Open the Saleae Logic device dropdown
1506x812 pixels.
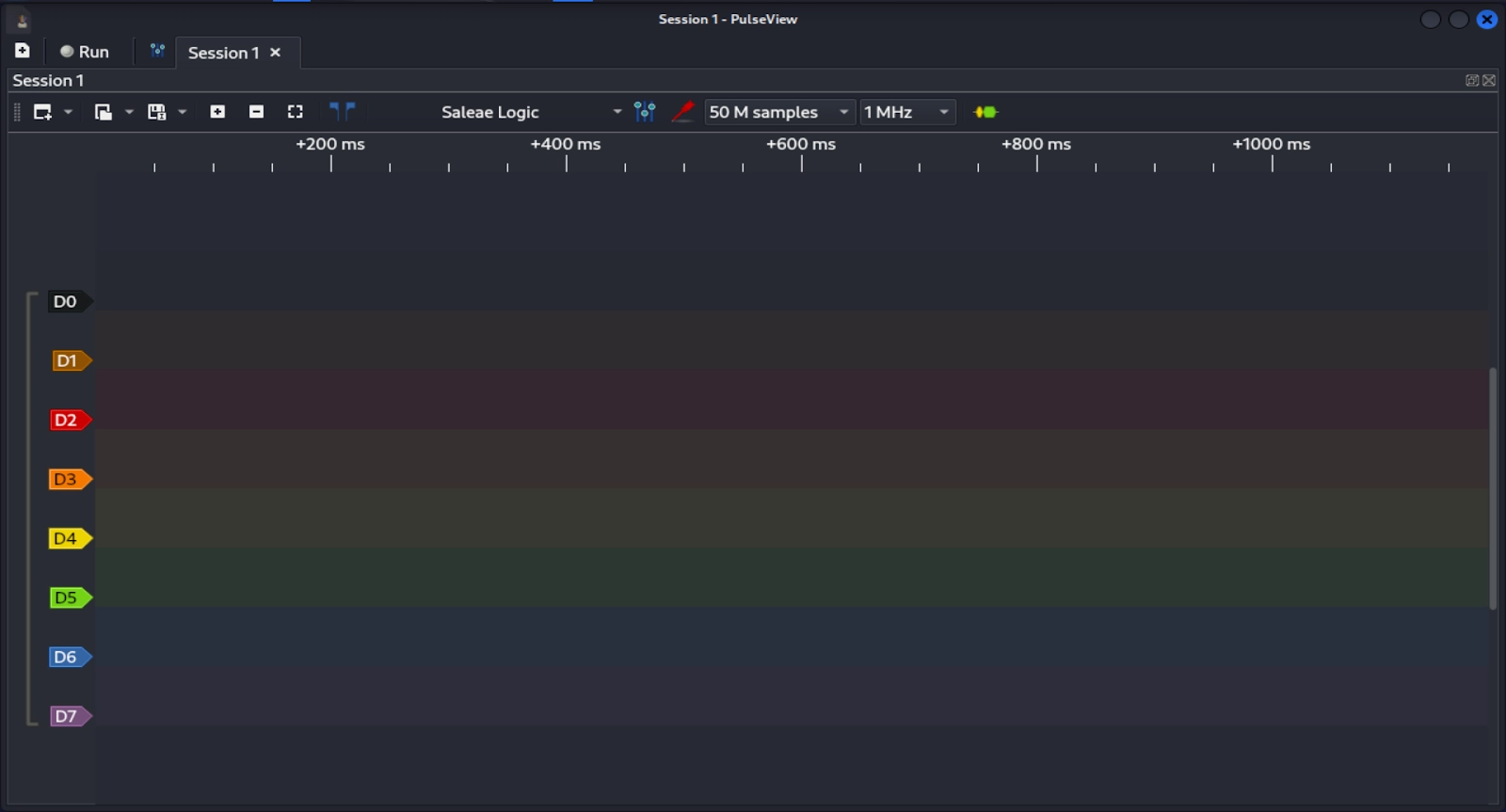(x=531, y=112)
